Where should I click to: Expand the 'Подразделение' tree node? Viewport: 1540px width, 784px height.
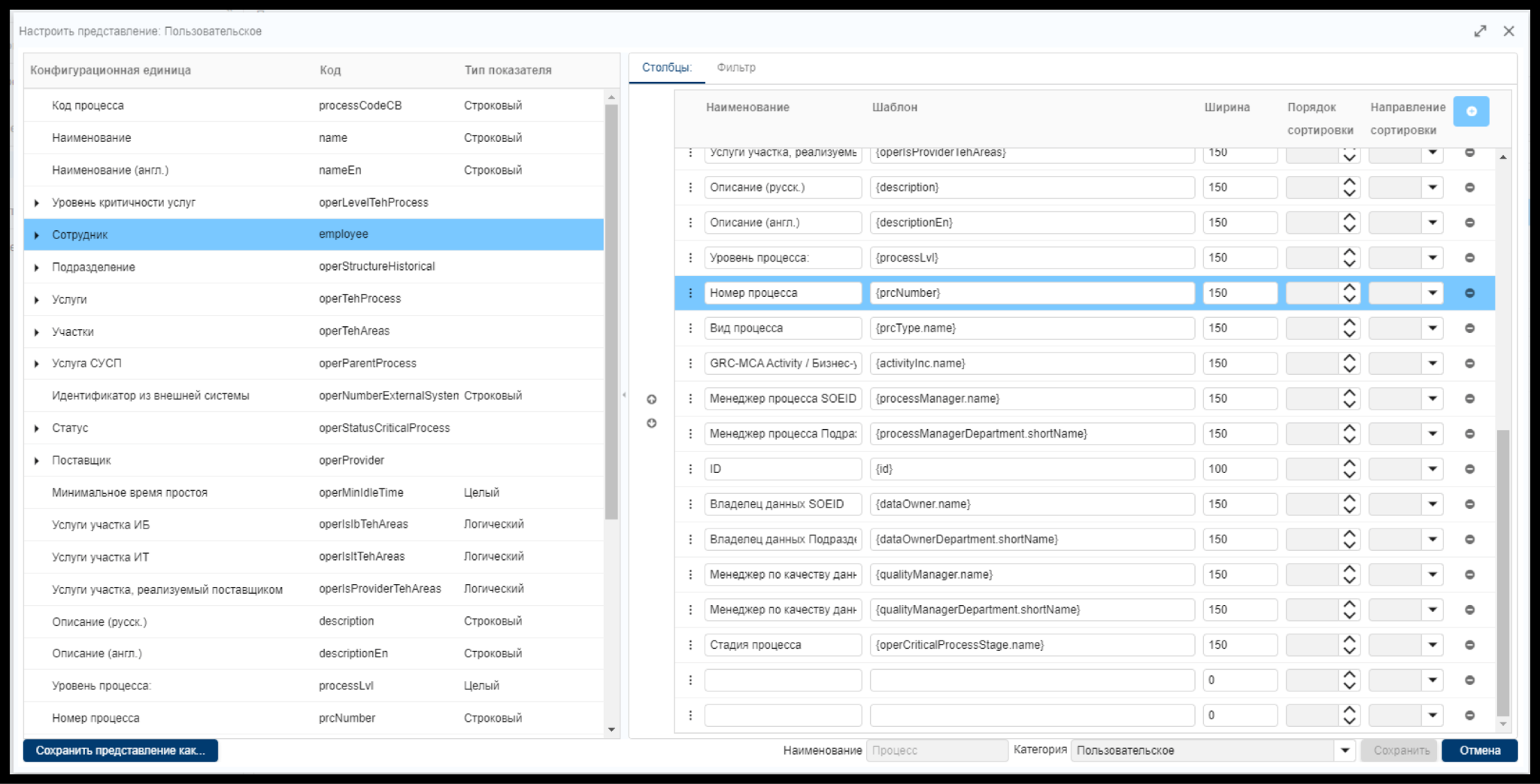(x=37, y=268)
